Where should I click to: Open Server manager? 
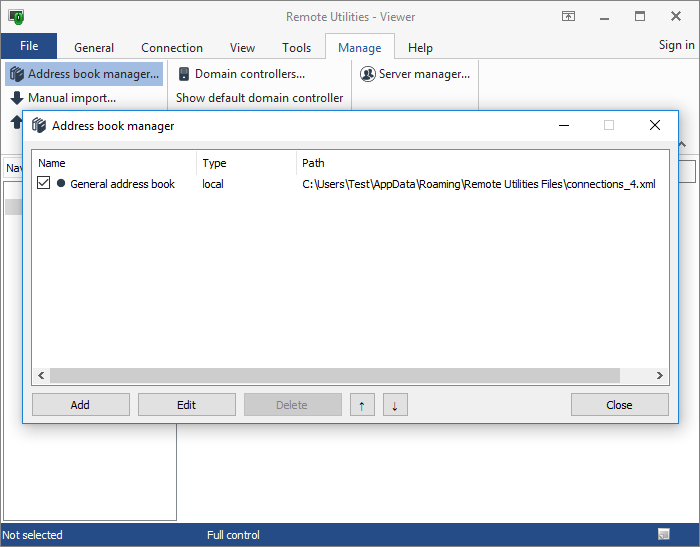[x=415, y=74]
